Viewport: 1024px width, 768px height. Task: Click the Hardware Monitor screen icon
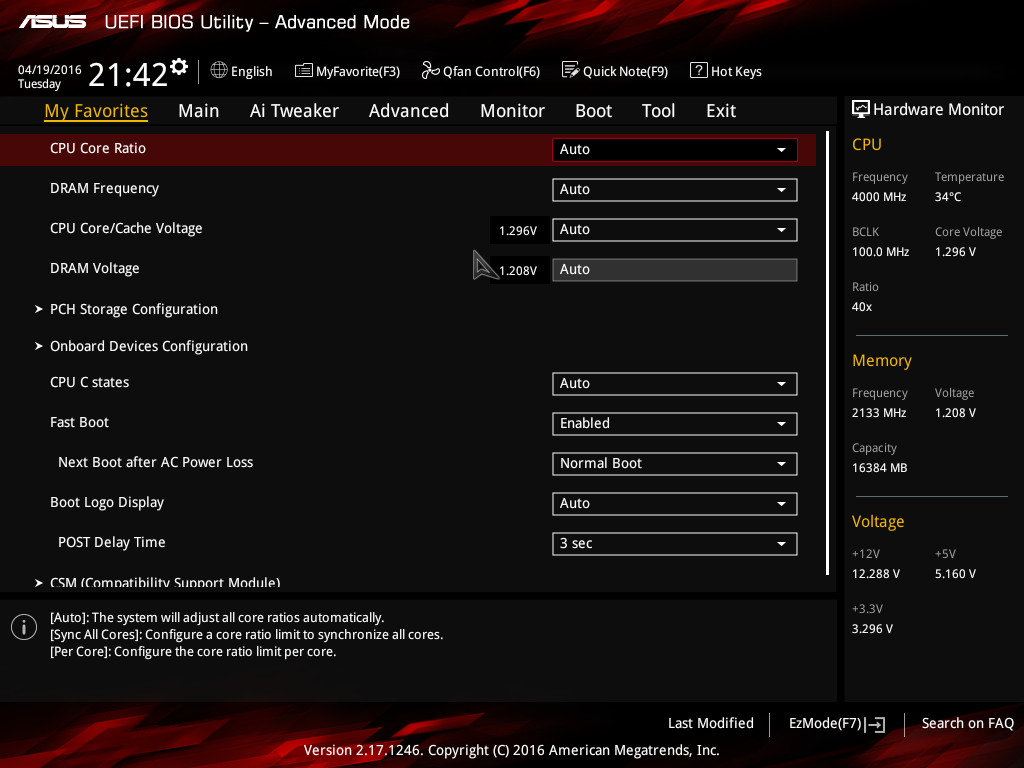(x=861, y=109)
